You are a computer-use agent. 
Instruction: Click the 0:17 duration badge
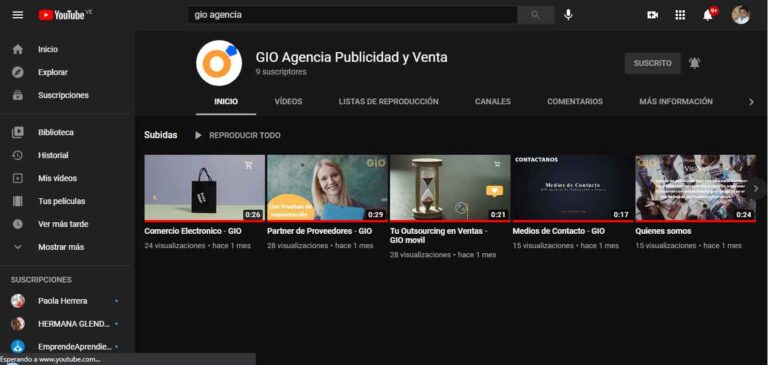click(x=621, y=215)
